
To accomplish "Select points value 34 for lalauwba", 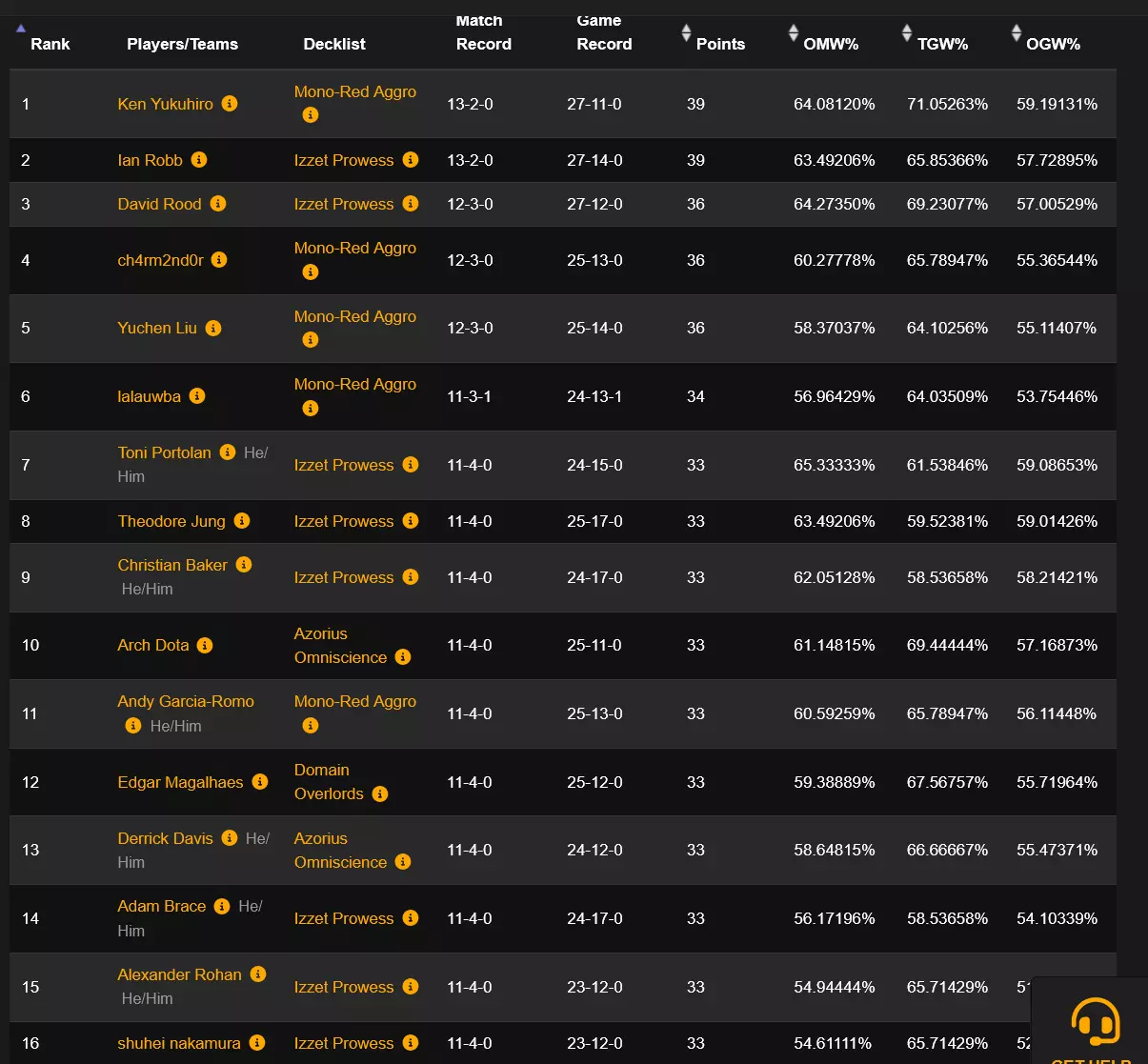I will pos(696,396).
